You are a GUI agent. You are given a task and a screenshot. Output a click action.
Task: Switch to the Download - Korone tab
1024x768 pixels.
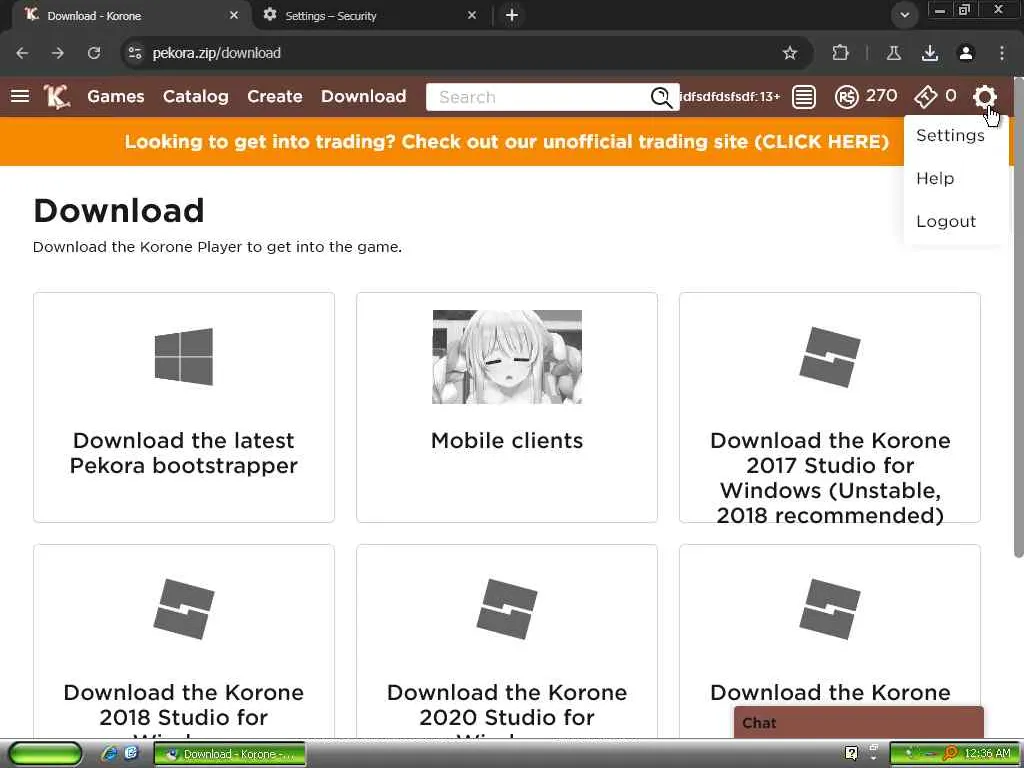pos(131,15)
